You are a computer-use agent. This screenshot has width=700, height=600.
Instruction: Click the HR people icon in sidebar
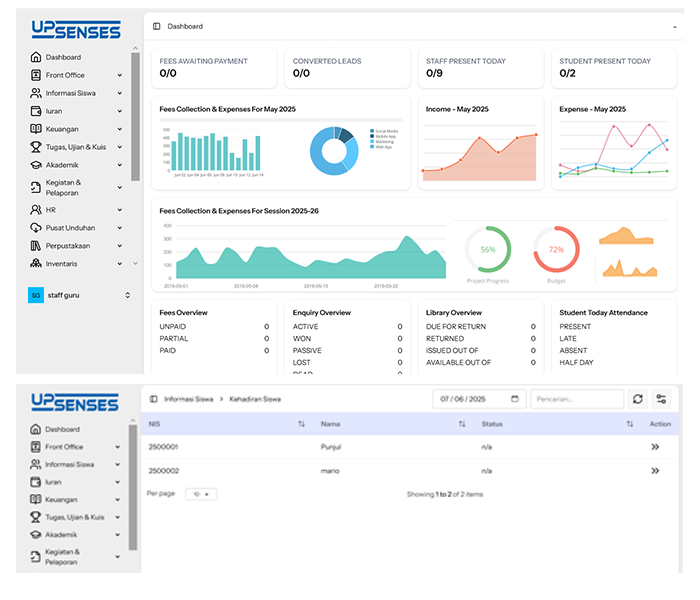36,210
